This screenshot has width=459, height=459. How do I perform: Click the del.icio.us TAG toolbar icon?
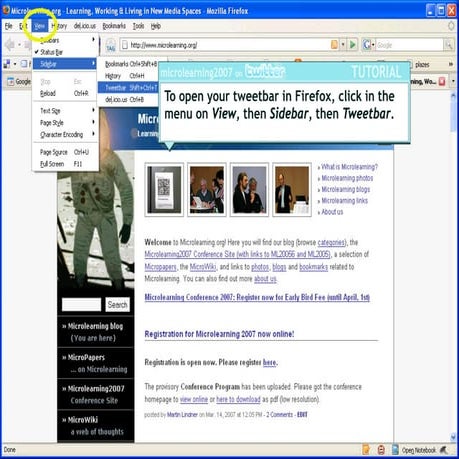click(x=111, y=45)
